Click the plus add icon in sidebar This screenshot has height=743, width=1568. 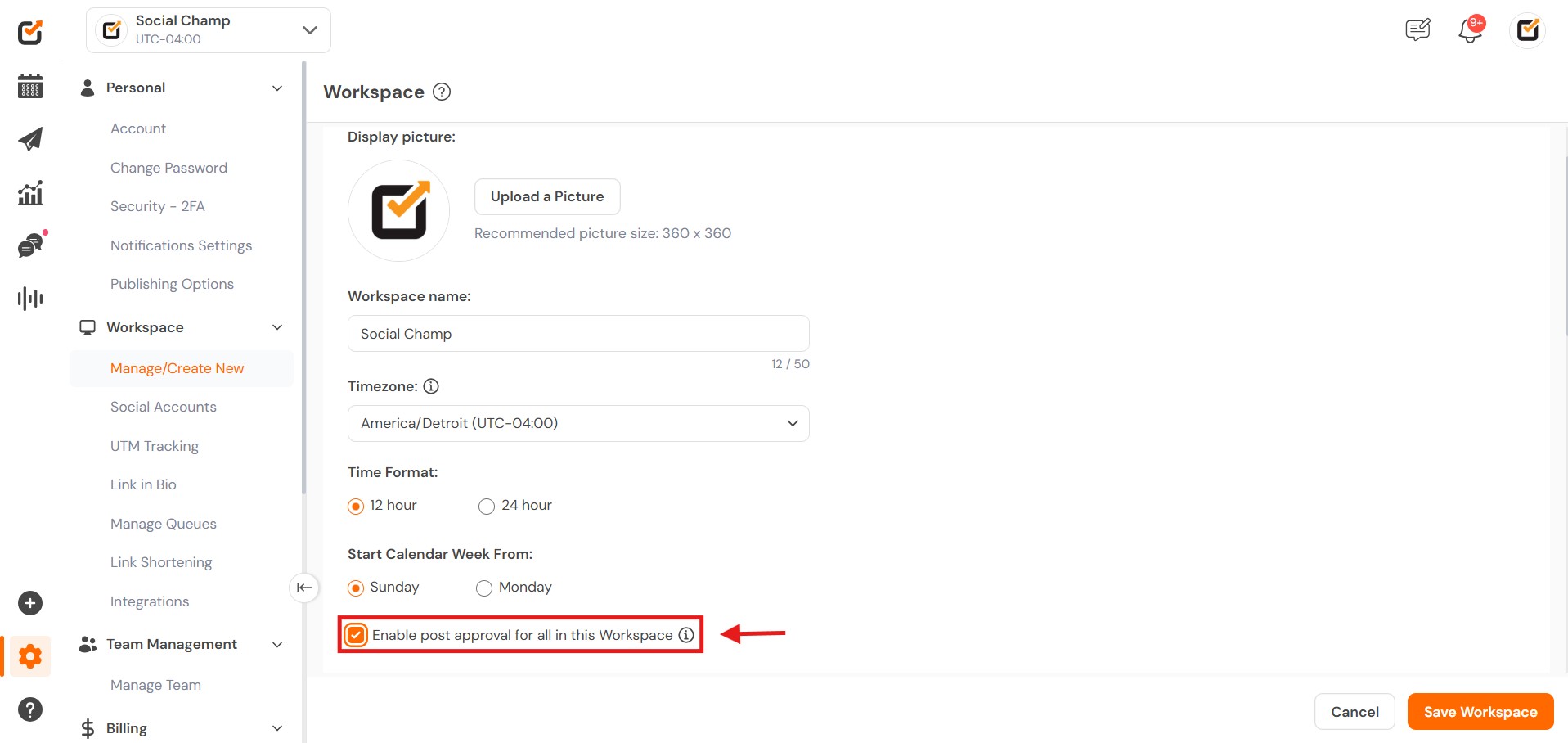coord(30,603)
